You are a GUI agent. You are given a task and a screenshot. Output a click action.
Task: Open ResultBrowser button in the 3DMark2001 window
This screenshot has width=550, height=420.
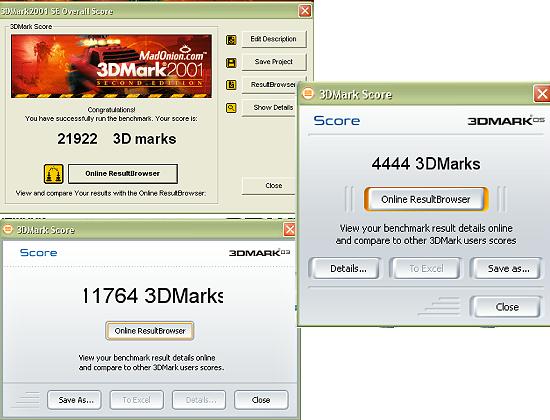coord(269,85)
